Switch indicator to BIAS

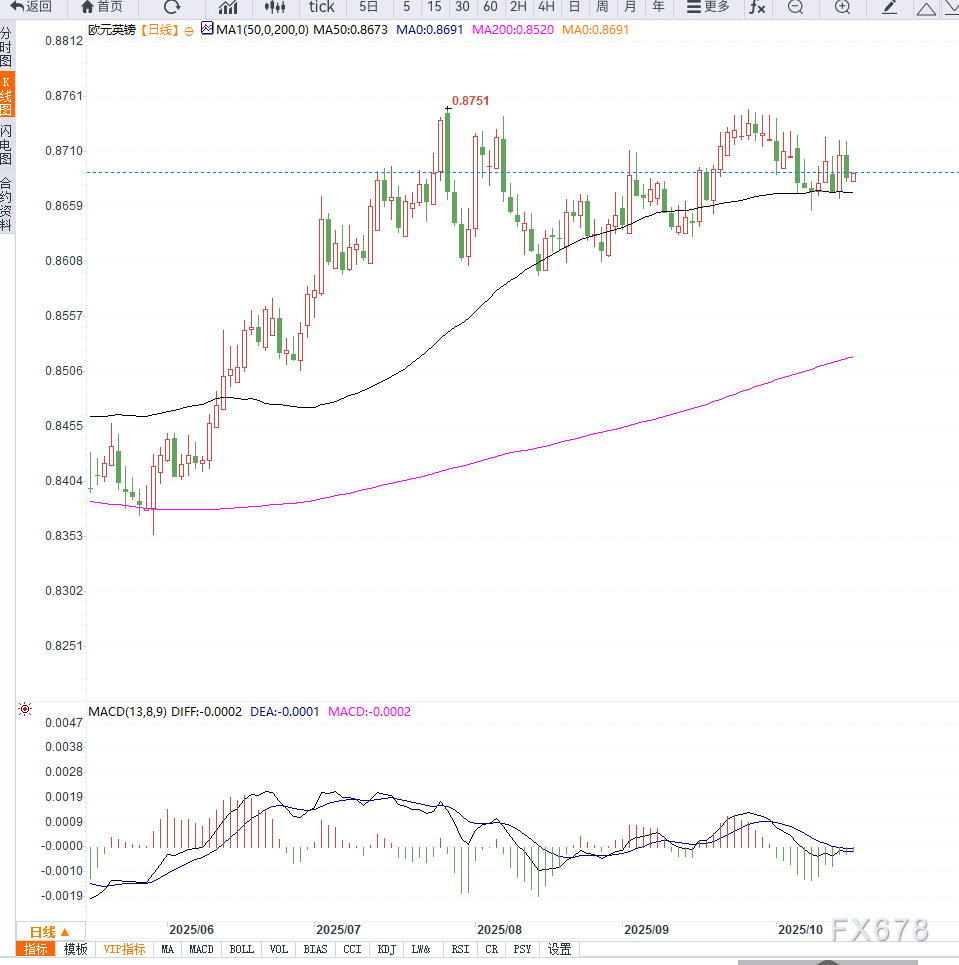(315, 949)
